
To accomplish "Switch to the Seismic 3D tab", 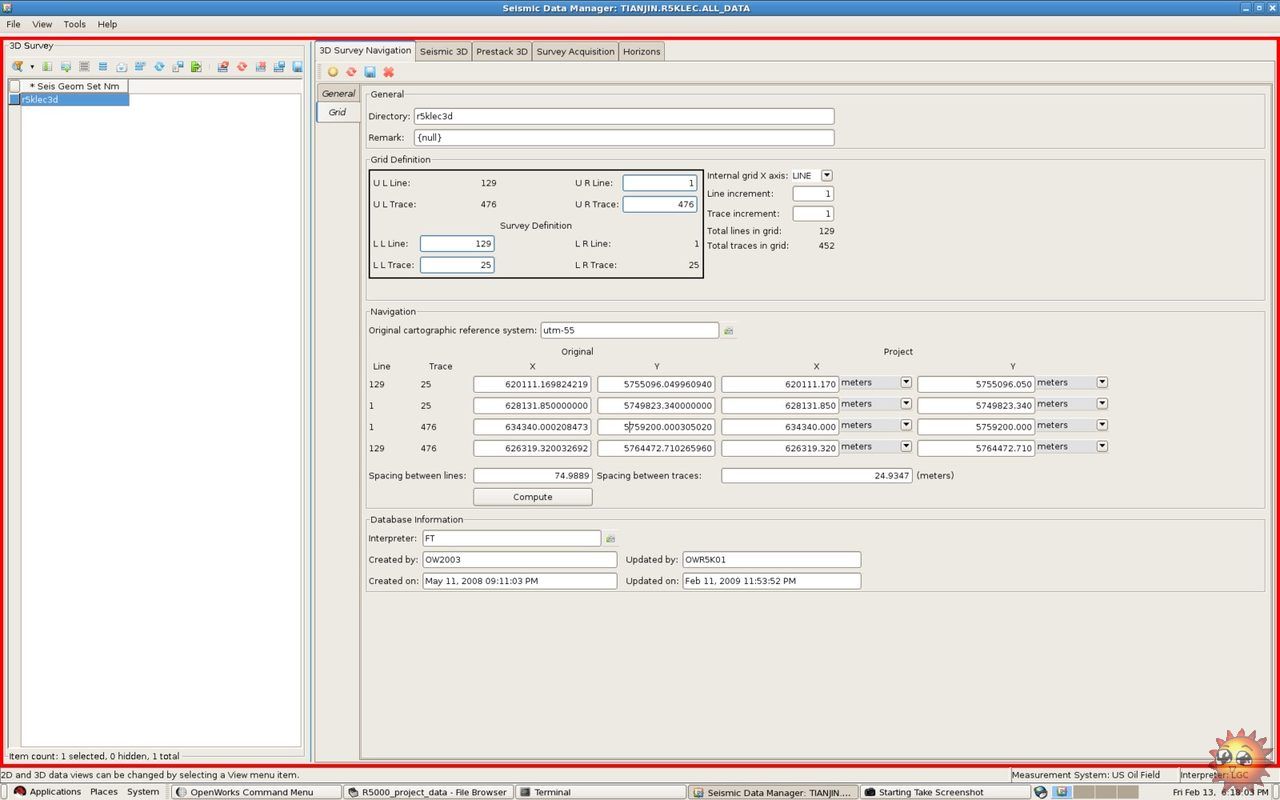I will (x=443, y=51).
